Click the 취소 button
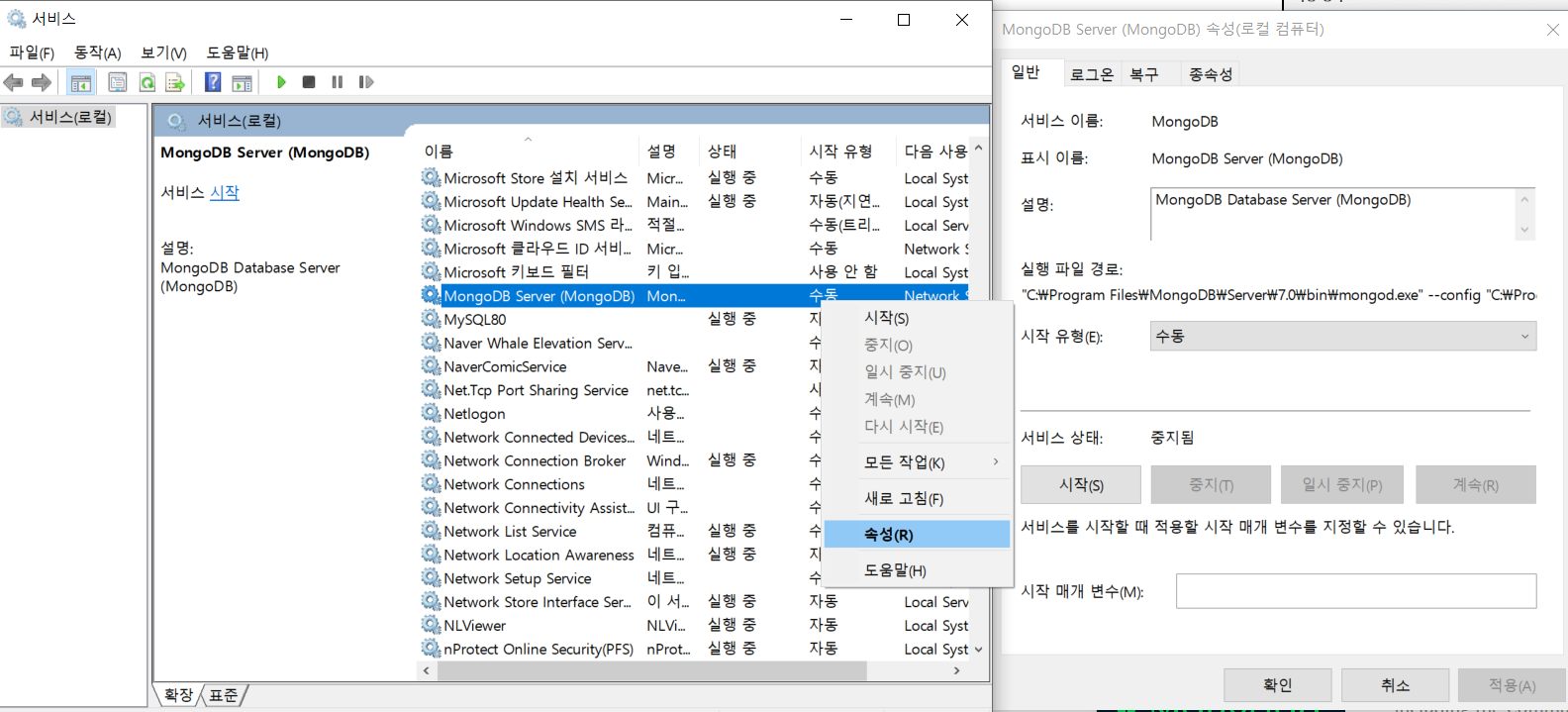This screenshot has height=712, width=1568. click(1396, 685)
